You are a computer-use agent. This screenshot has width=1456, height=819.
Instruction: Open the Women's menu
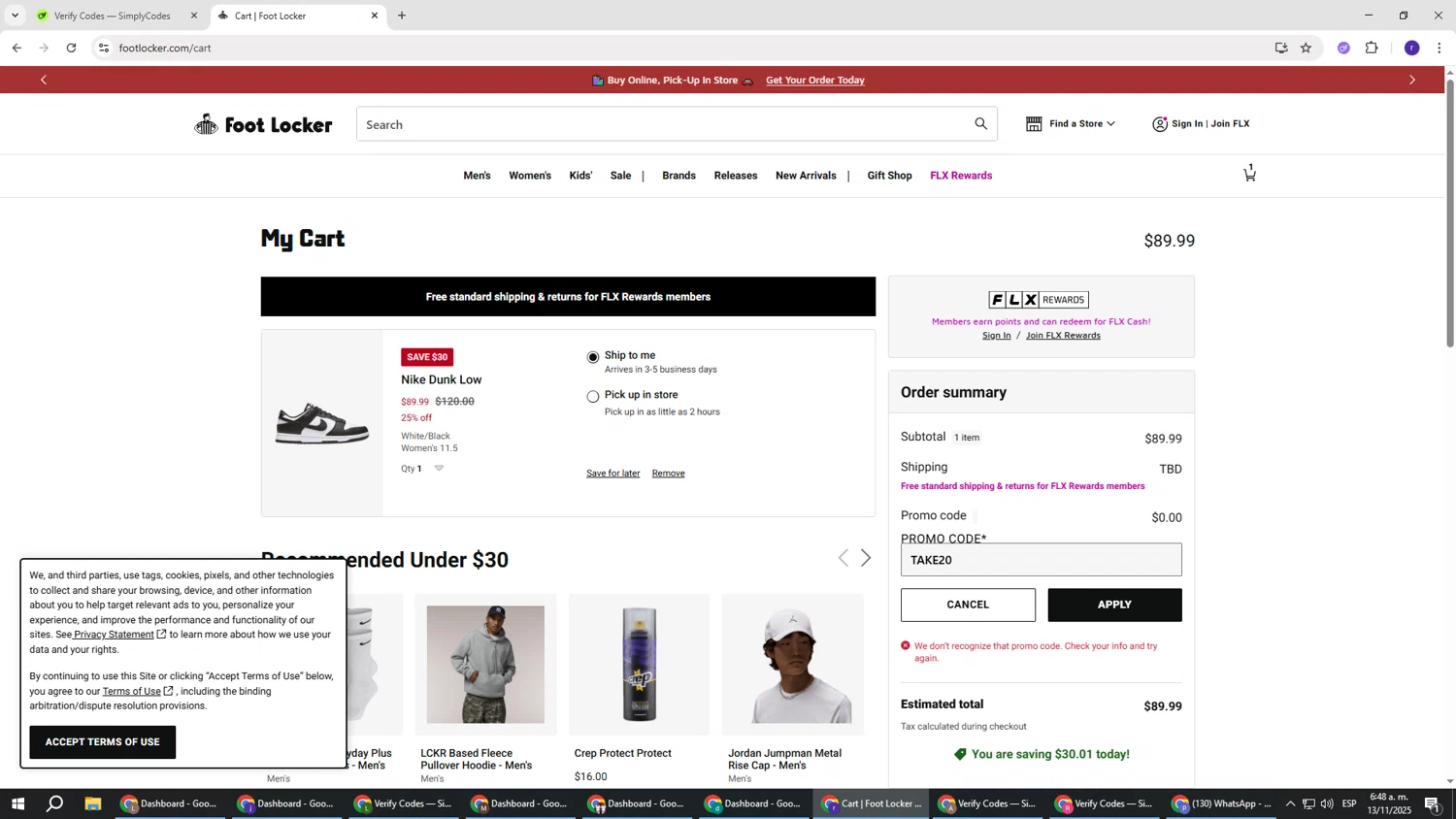530,176
